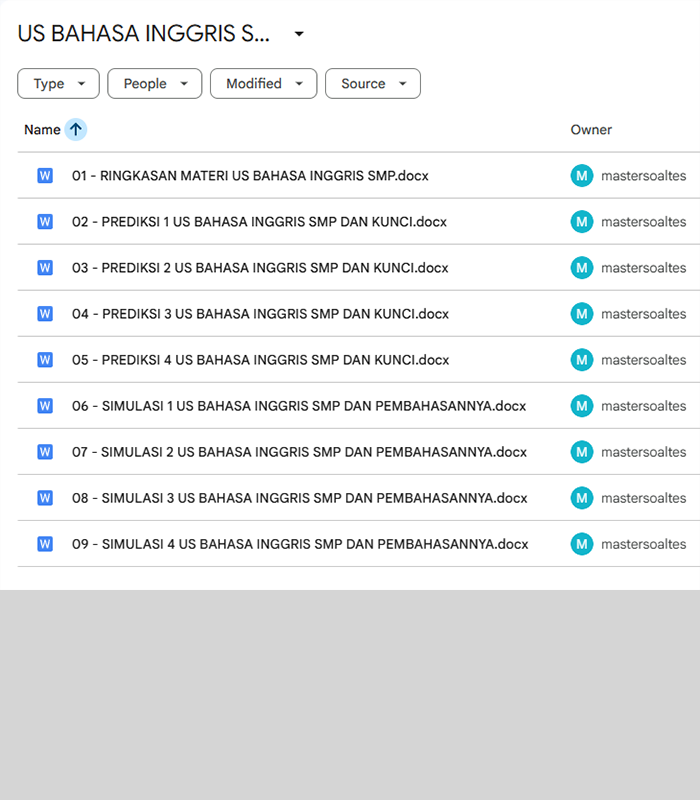Click Word icon beside 02 PREDIKSI 1 file

point(45,222)
